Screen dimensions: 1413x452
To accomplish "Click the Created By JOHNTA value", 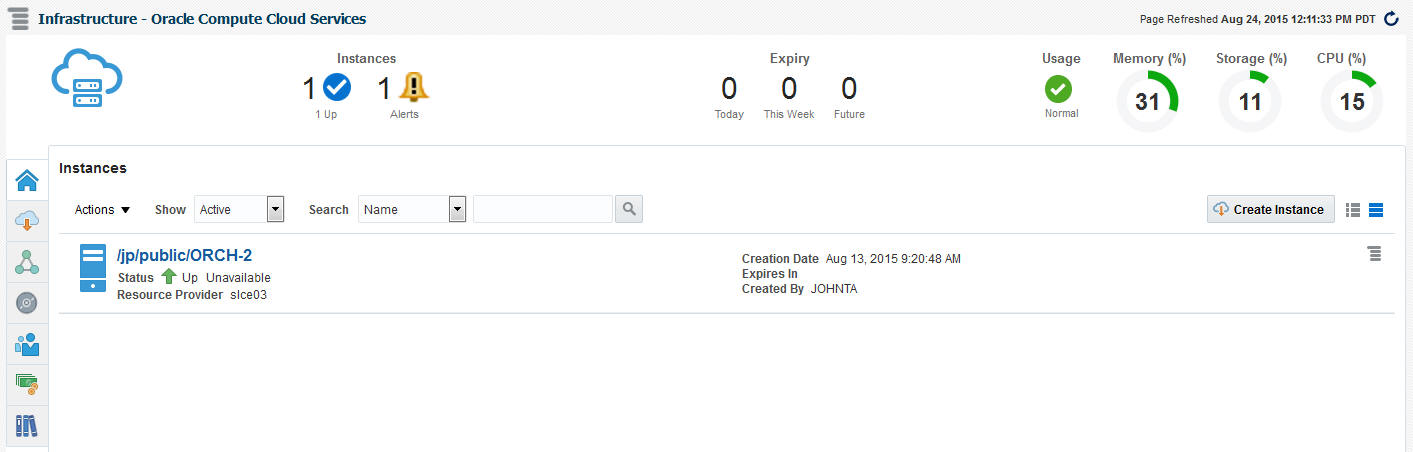I will pos(834,289).
